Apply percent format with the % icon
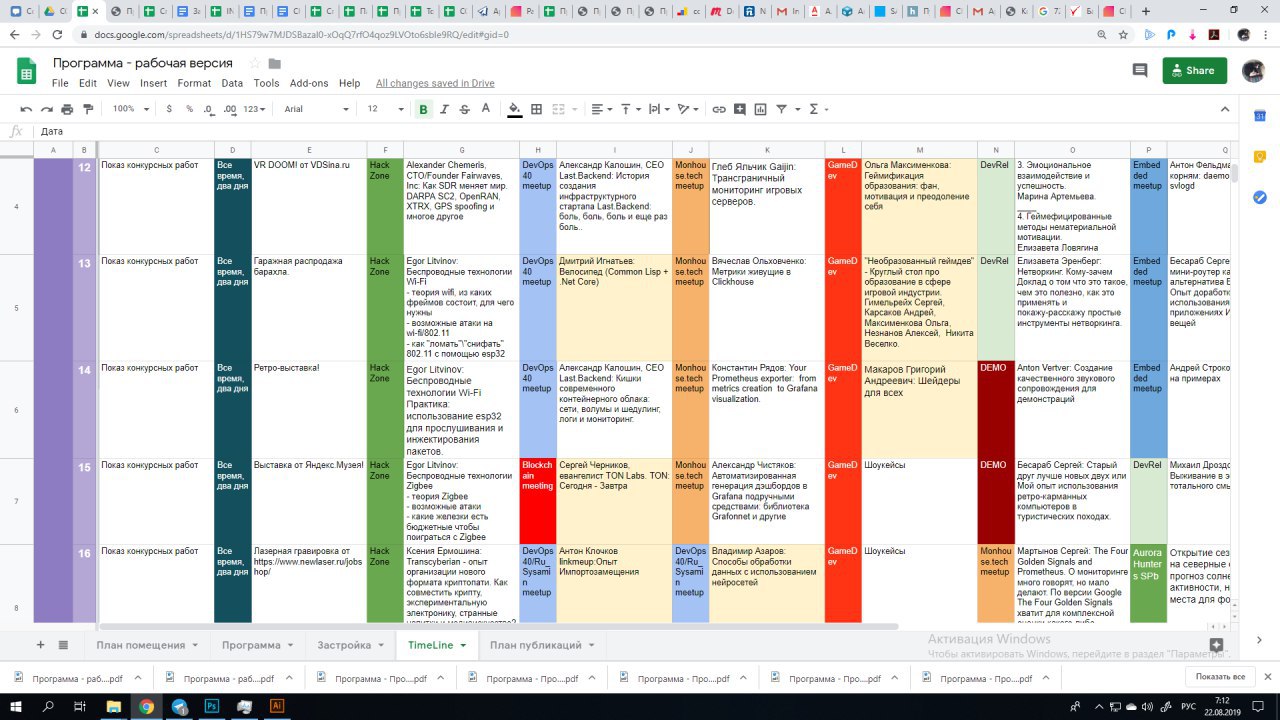 [x=189, y=109]
